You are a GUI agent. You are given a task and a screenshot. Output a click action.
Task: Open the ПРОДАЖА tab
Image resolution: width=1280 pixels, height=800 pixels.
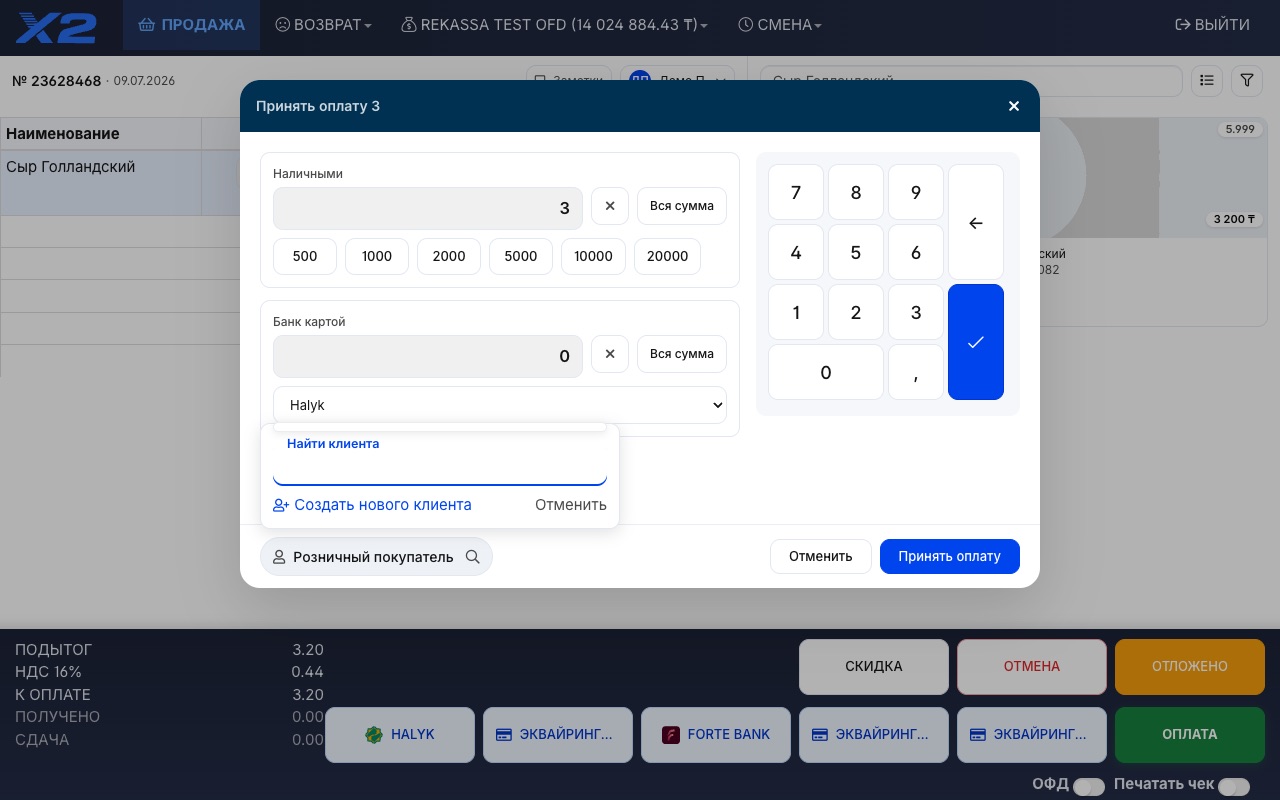coord(192,25)
